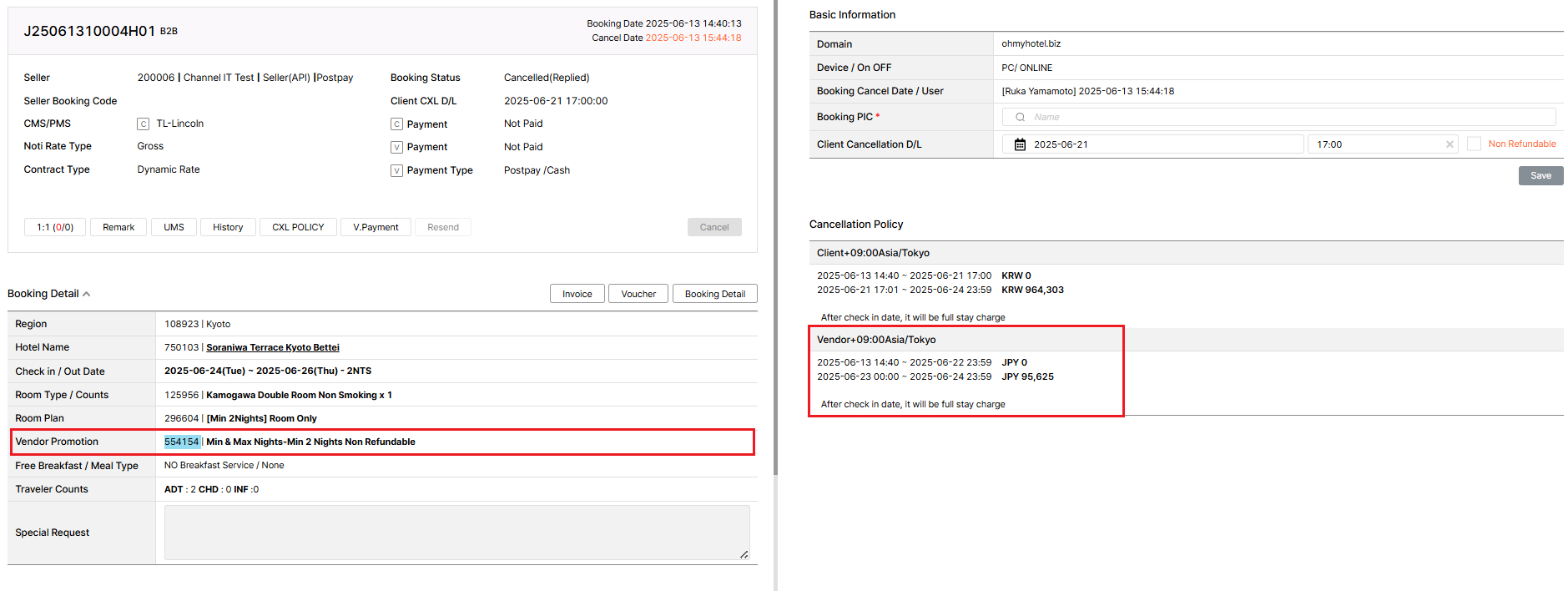This screenshot has height=591, width=1568.
Task: Click the Vendor+09:00Asia/Tokyo header
Action: pyautogui.click(x=876, y=340)
